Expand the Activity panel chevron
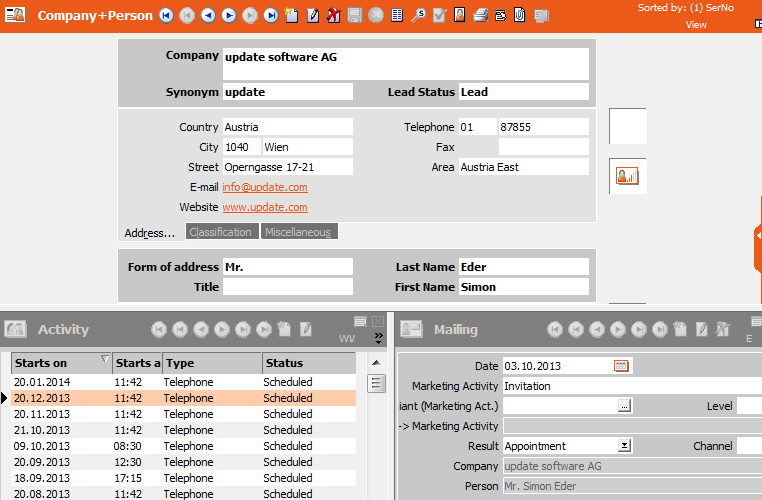This screenshot has width=762, height=500. pos(379,338)
